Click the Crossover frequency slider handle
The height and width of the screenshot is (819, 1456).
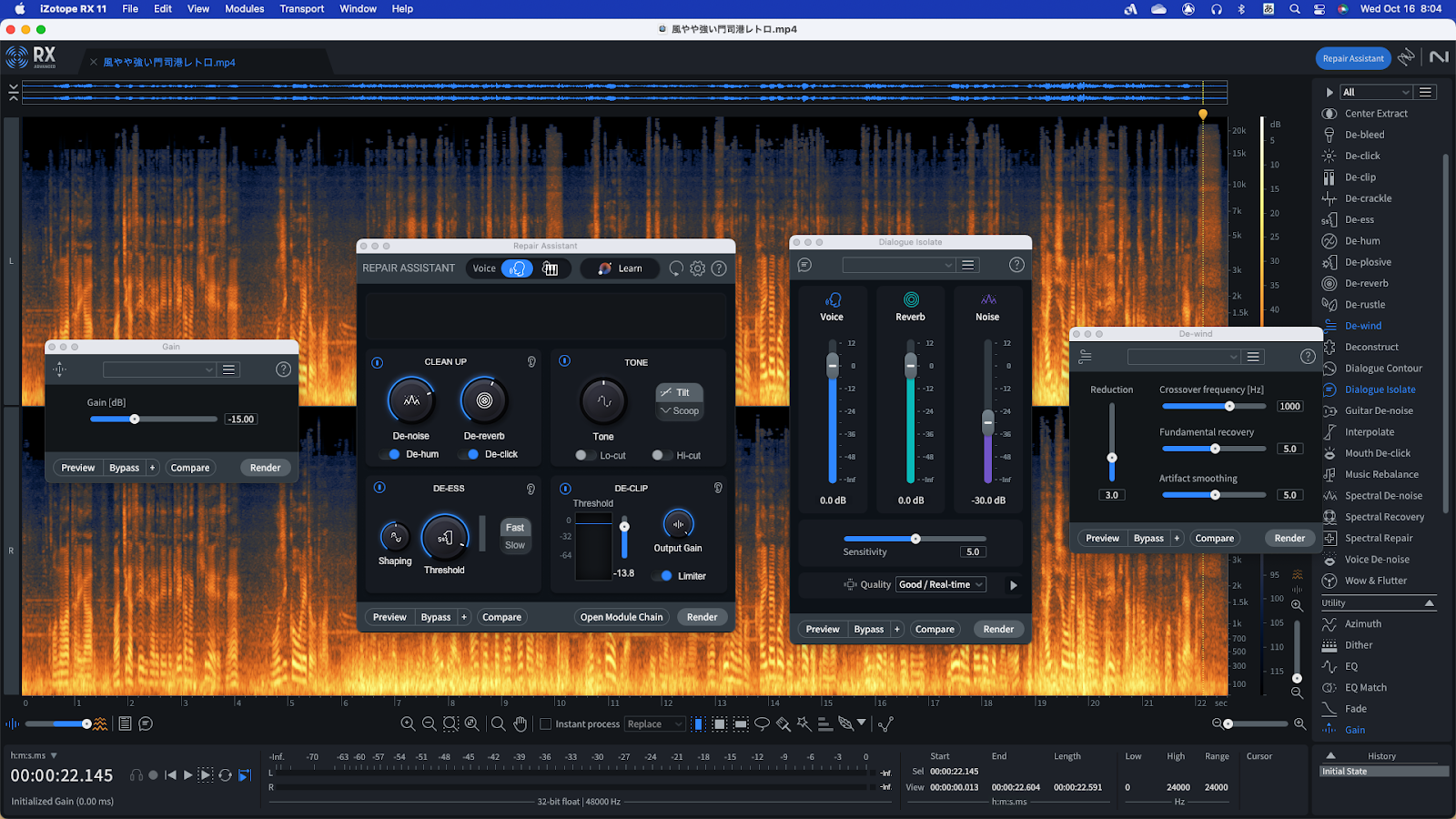(x=1229, y=407)
